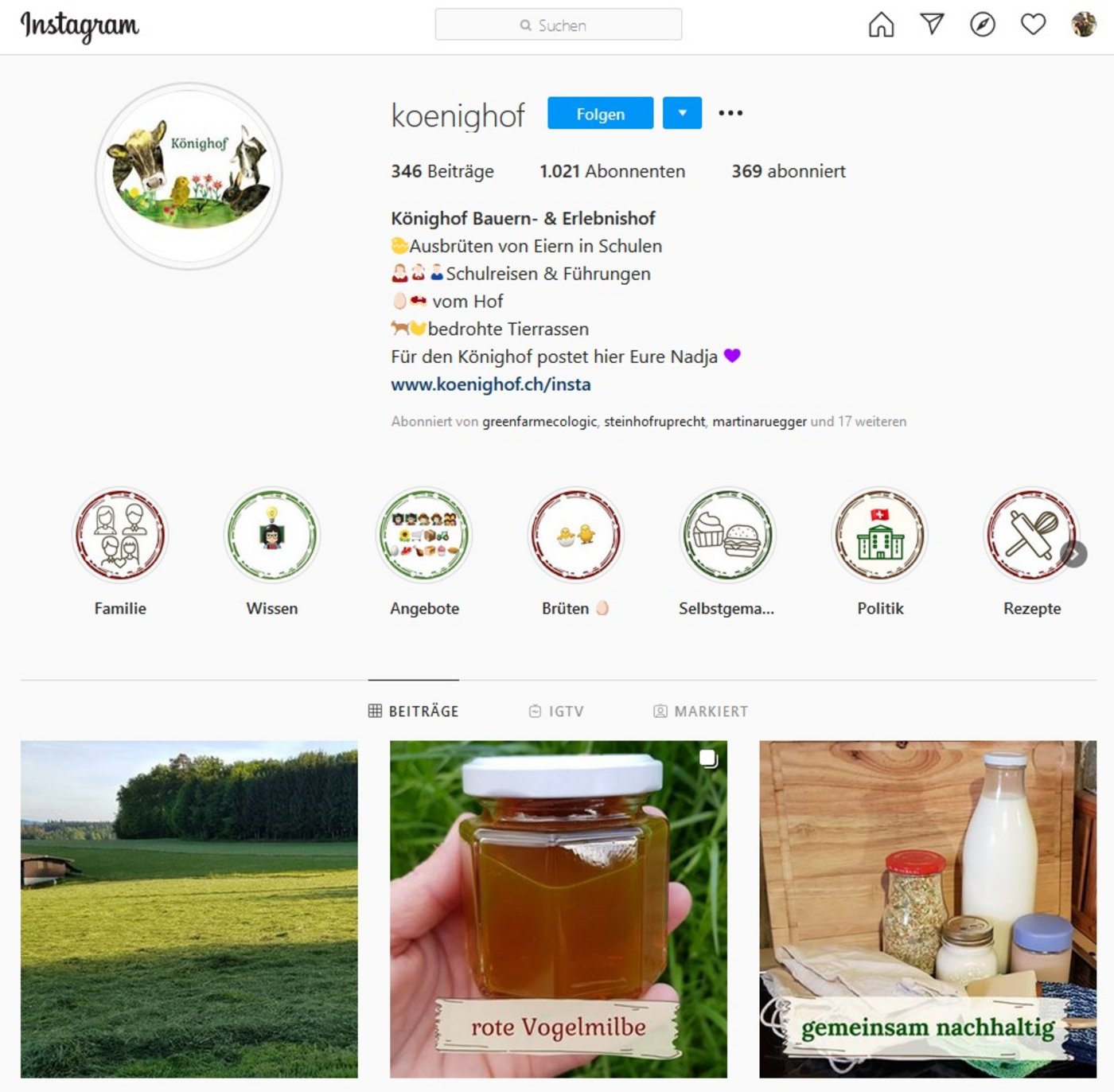The height and width of the screenshot is (1092, 1114).
Task: Open the three-dots profile options menu
Action: 730,113
